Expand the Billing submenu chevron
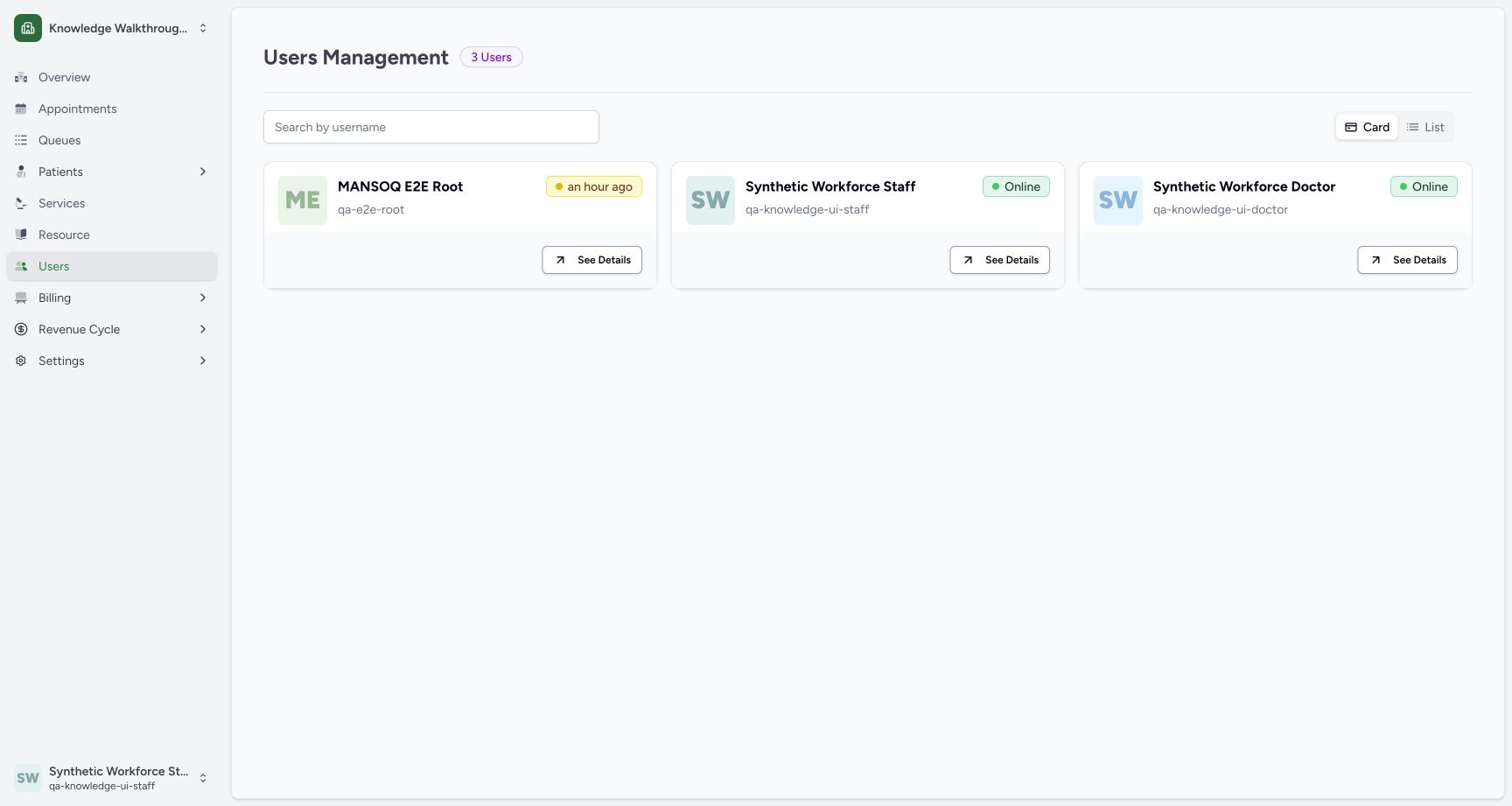 pos(203,298)
